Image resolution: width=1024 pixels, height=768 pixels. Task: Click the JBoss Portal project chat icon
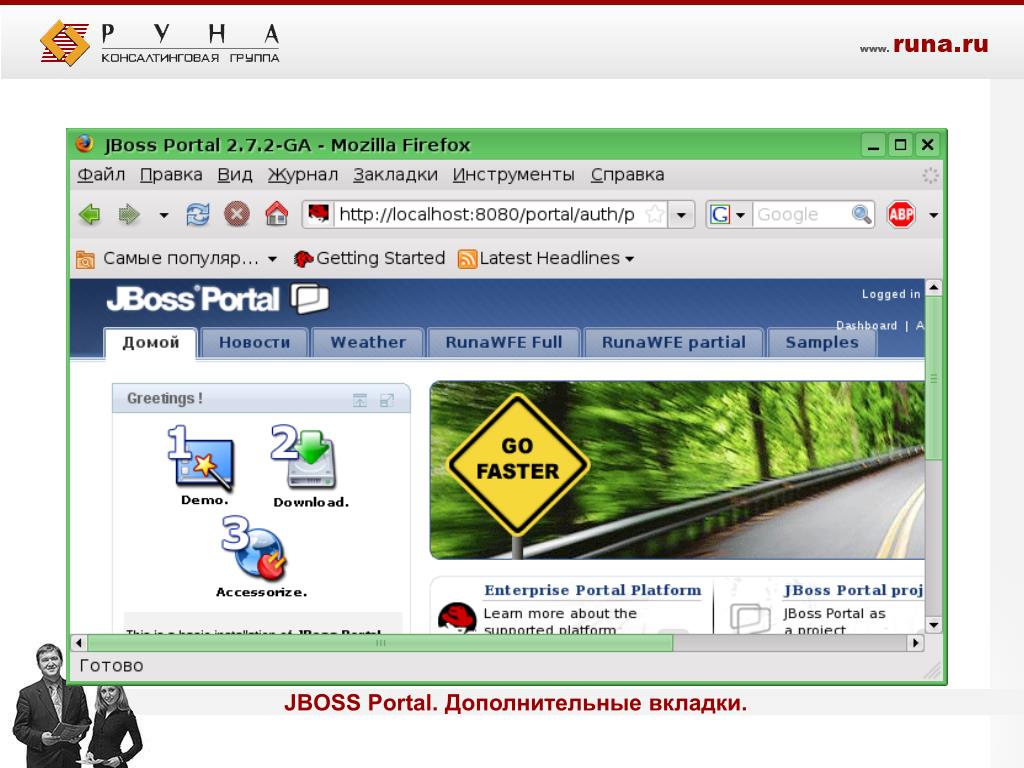750,618
